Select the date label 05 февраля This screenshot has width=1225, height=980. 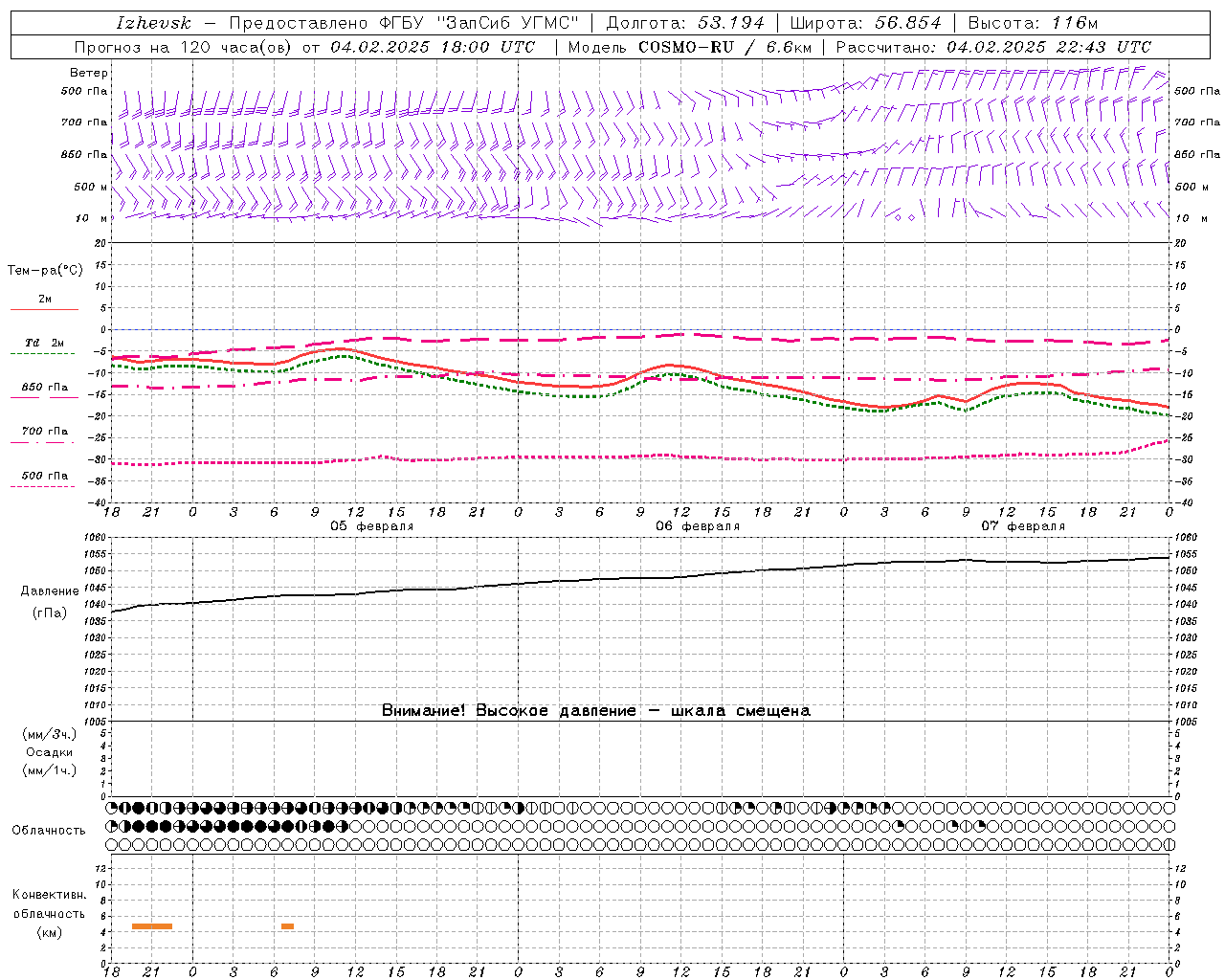371,526
